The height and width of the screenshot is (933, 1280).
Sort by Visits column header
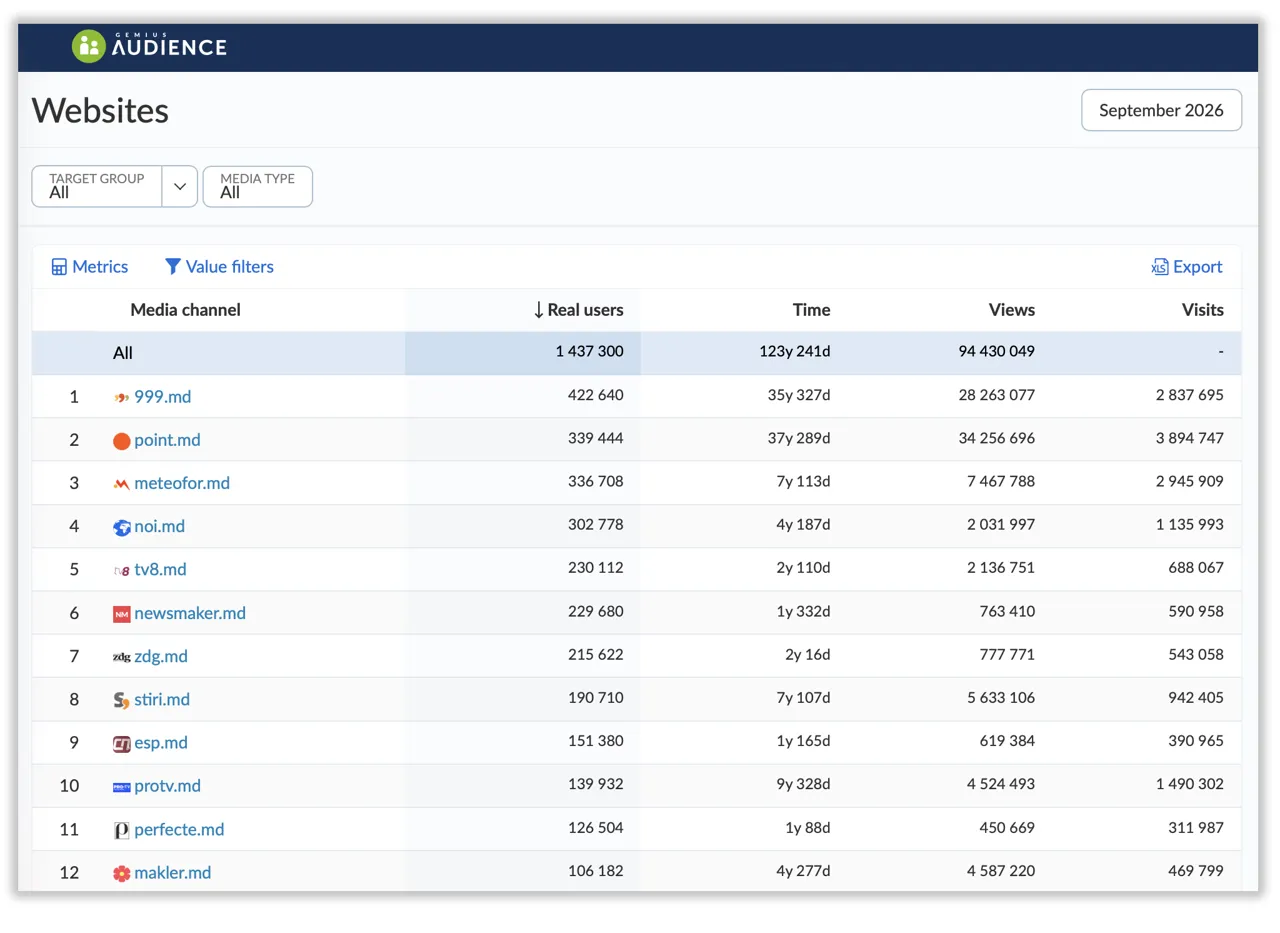click(x=1202, y=310)
